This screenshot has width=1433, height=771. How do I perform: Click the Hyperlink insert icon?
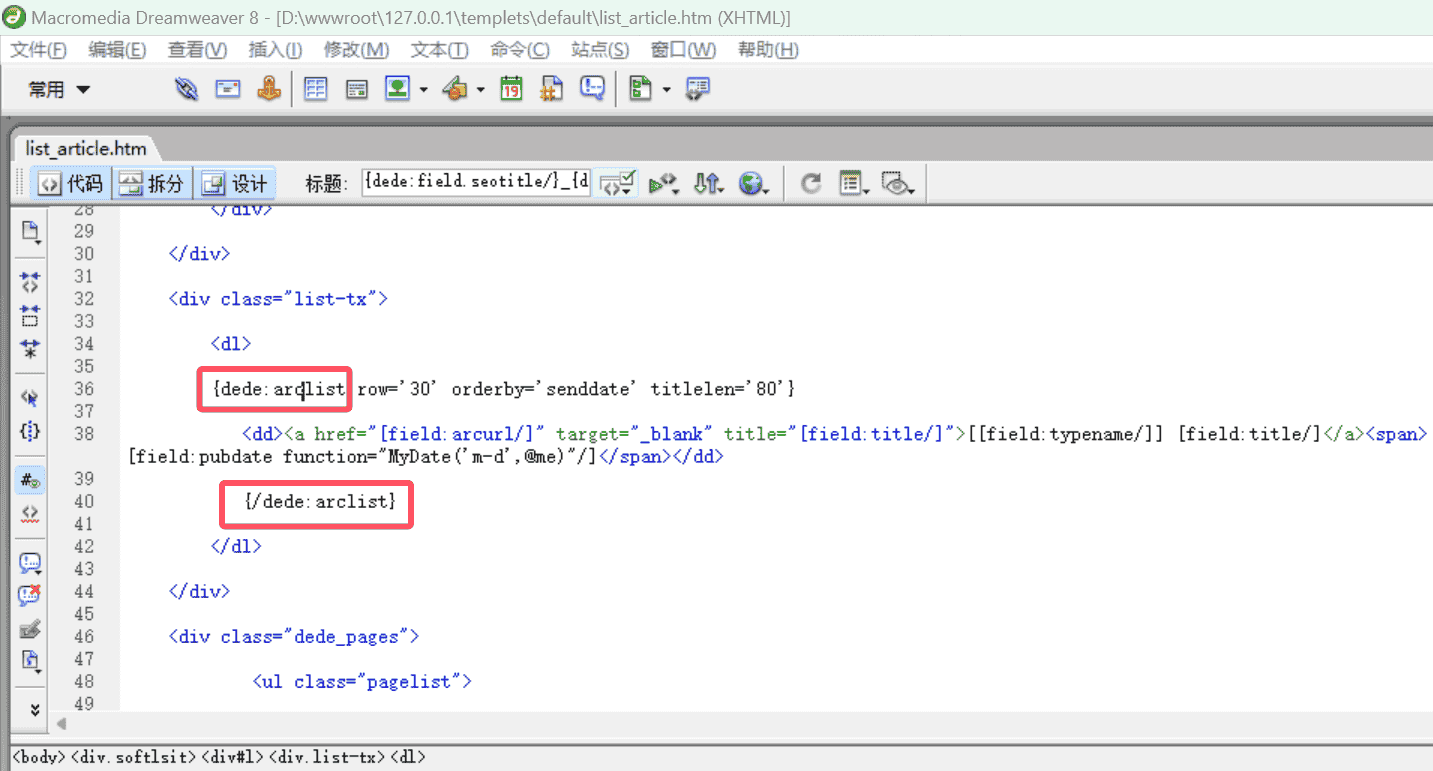186,89
